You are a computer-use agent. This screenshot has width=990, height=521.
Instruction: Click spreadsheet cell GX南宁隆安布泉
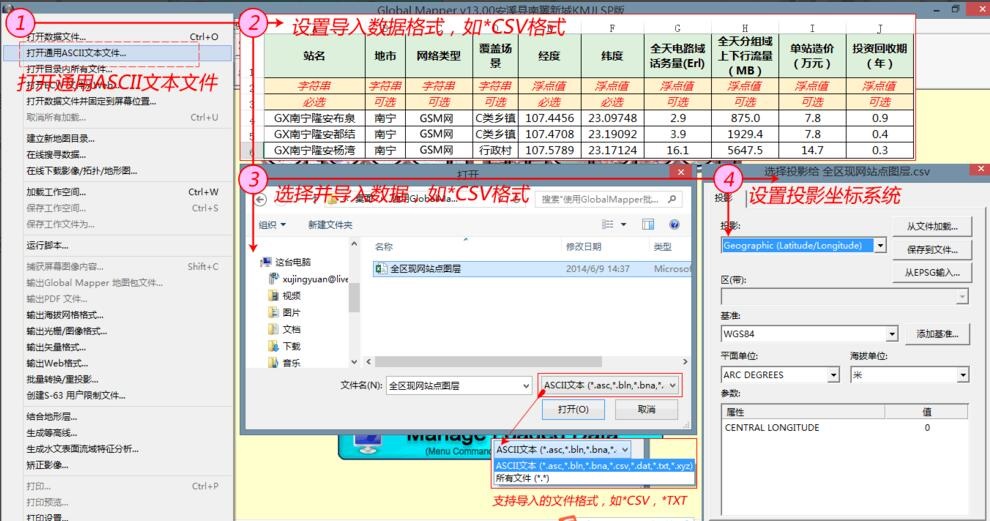pos(314,118)
